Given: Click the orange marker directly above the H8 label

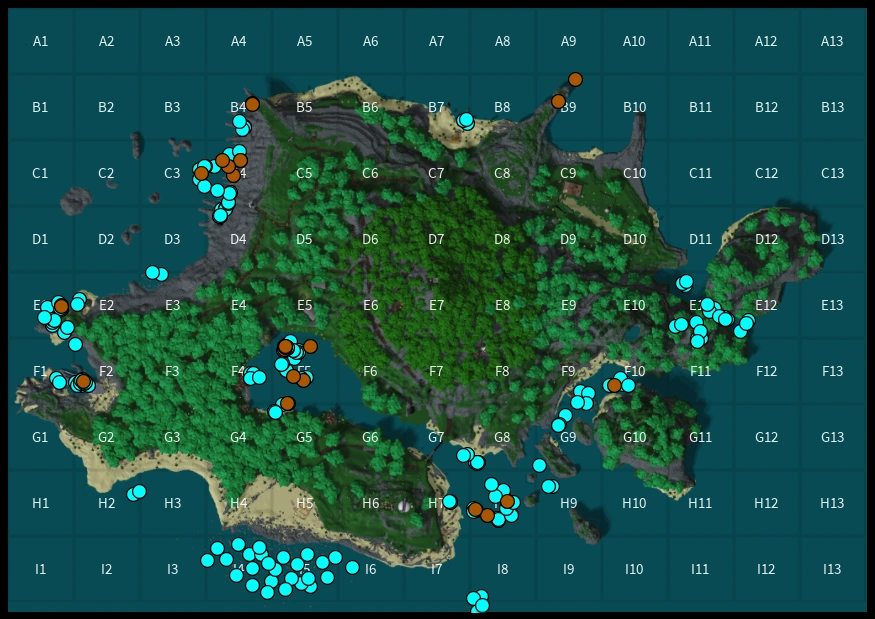Looking at the screenshot, I should tap(507, 501).
